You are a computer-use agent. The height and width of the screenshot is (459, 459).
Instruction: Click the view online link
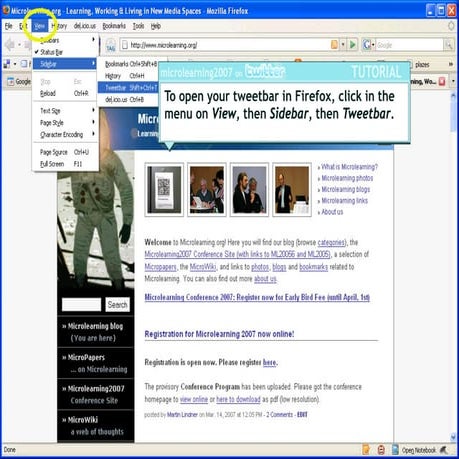(x=194, y=399)
